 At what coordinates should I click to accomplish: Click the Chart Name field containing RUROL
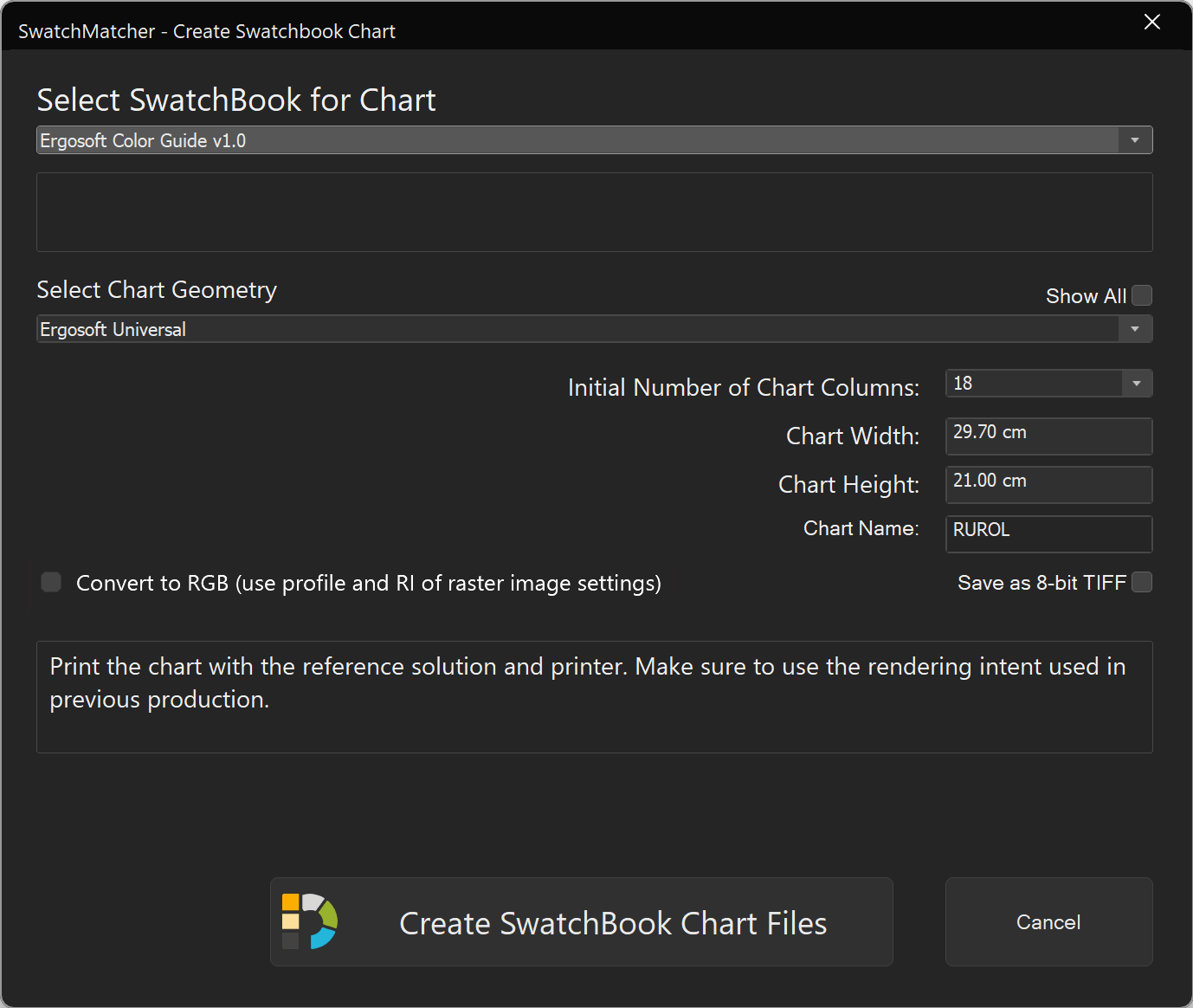tap(1048, 533)
